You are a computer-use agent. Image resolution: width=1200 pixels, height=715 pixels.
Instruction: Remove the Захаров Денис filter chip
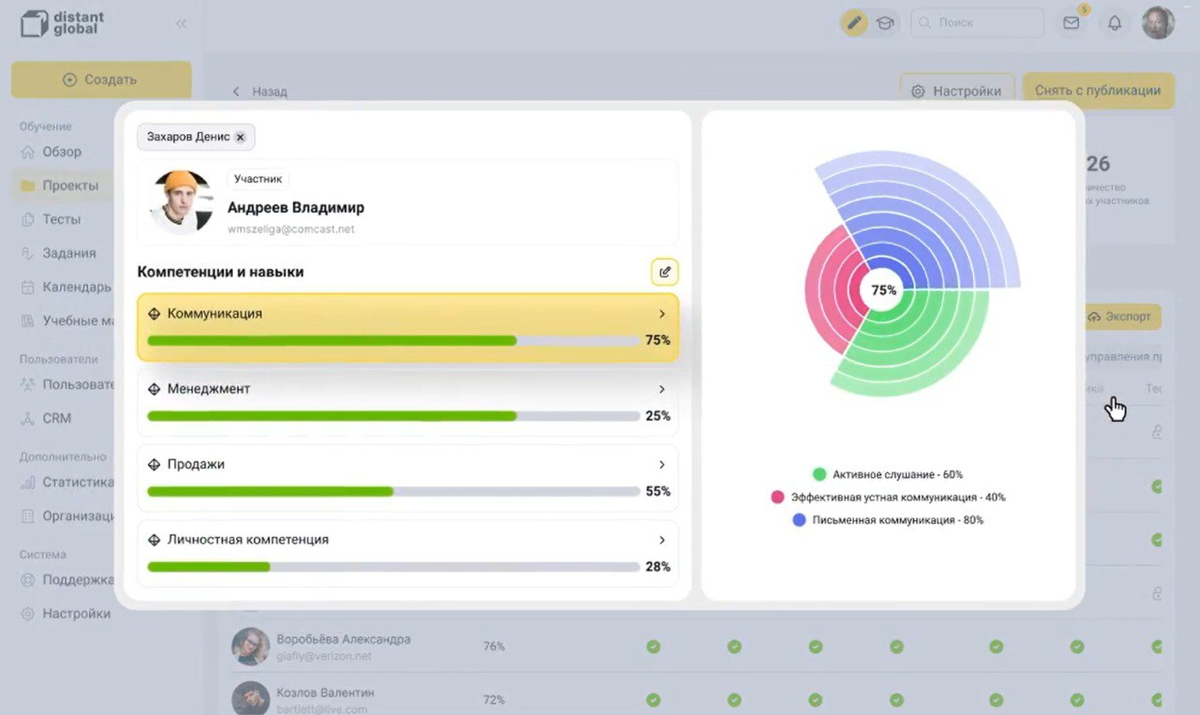pyautogui.click(x=241, y=137)
